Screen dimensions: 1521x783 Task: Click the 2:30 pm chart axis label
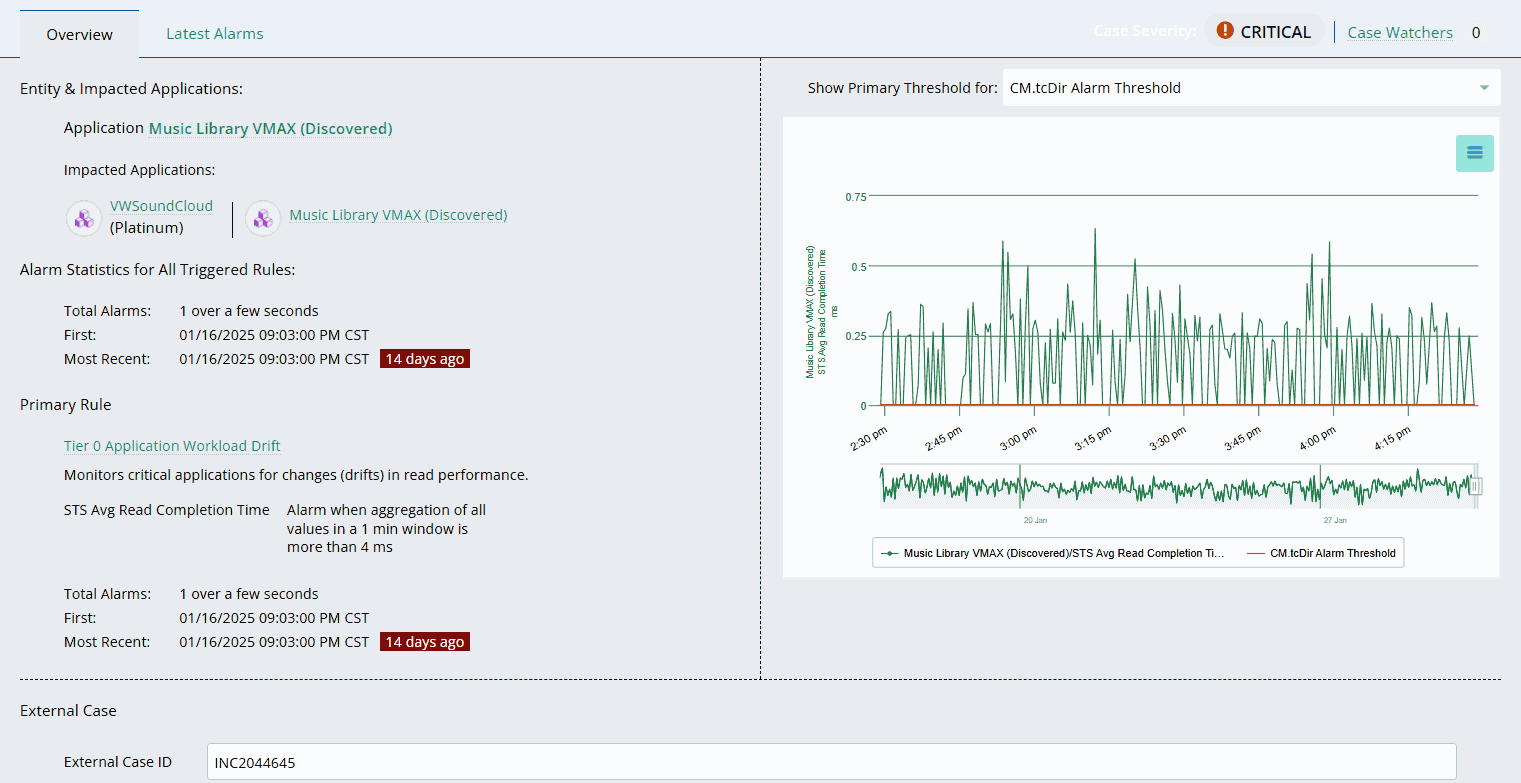point(867,440)
